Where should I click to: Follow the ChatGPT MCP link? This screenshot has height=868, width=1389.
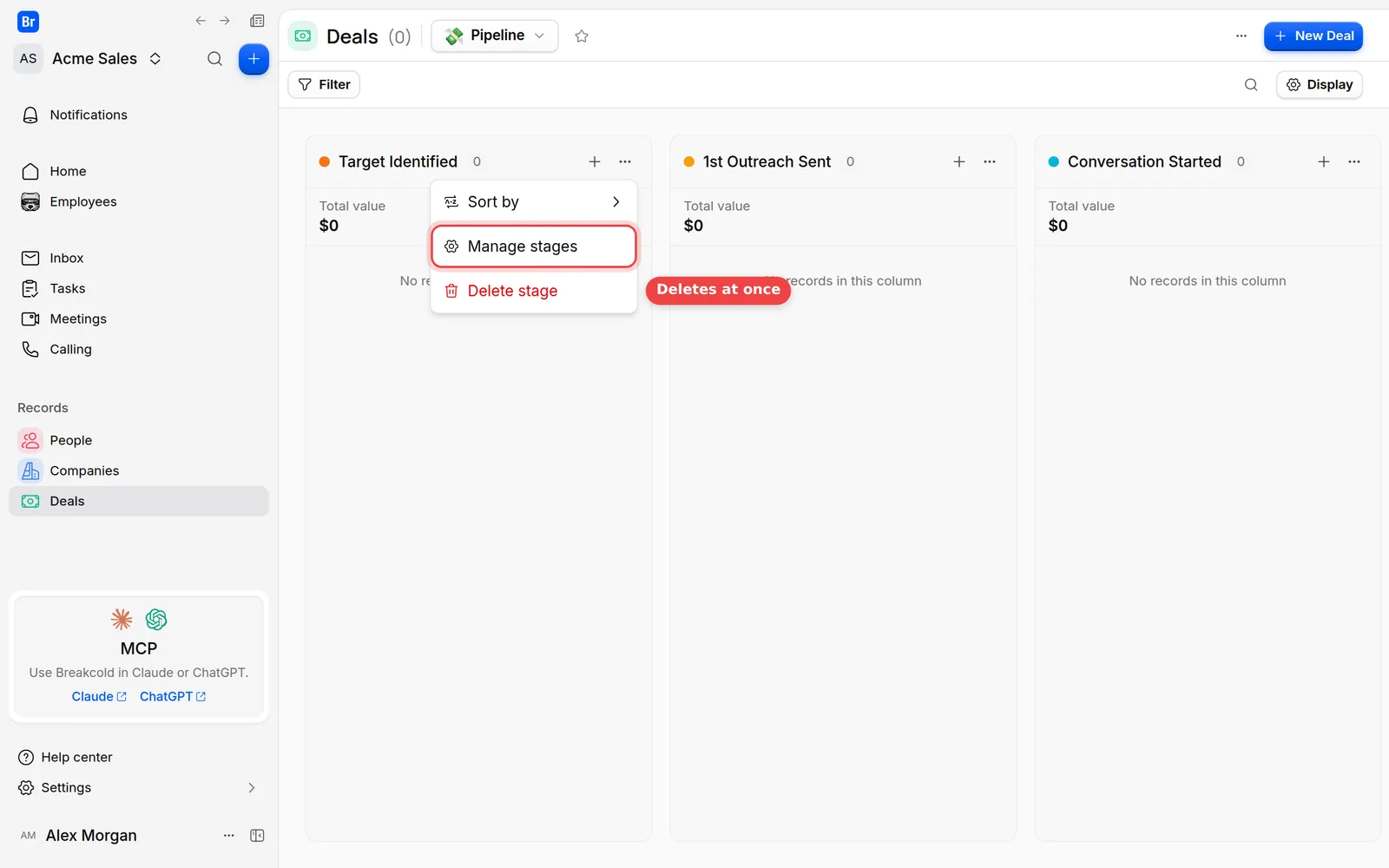tap(173, 697)
